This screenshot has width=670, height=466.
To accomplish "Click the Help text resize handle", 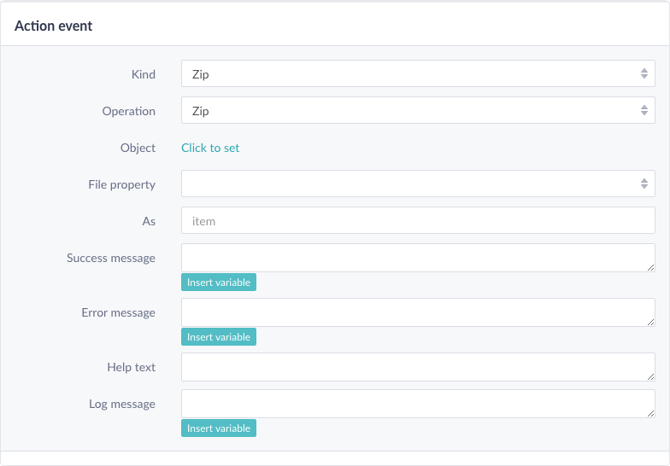I will (x=651, y=377).
